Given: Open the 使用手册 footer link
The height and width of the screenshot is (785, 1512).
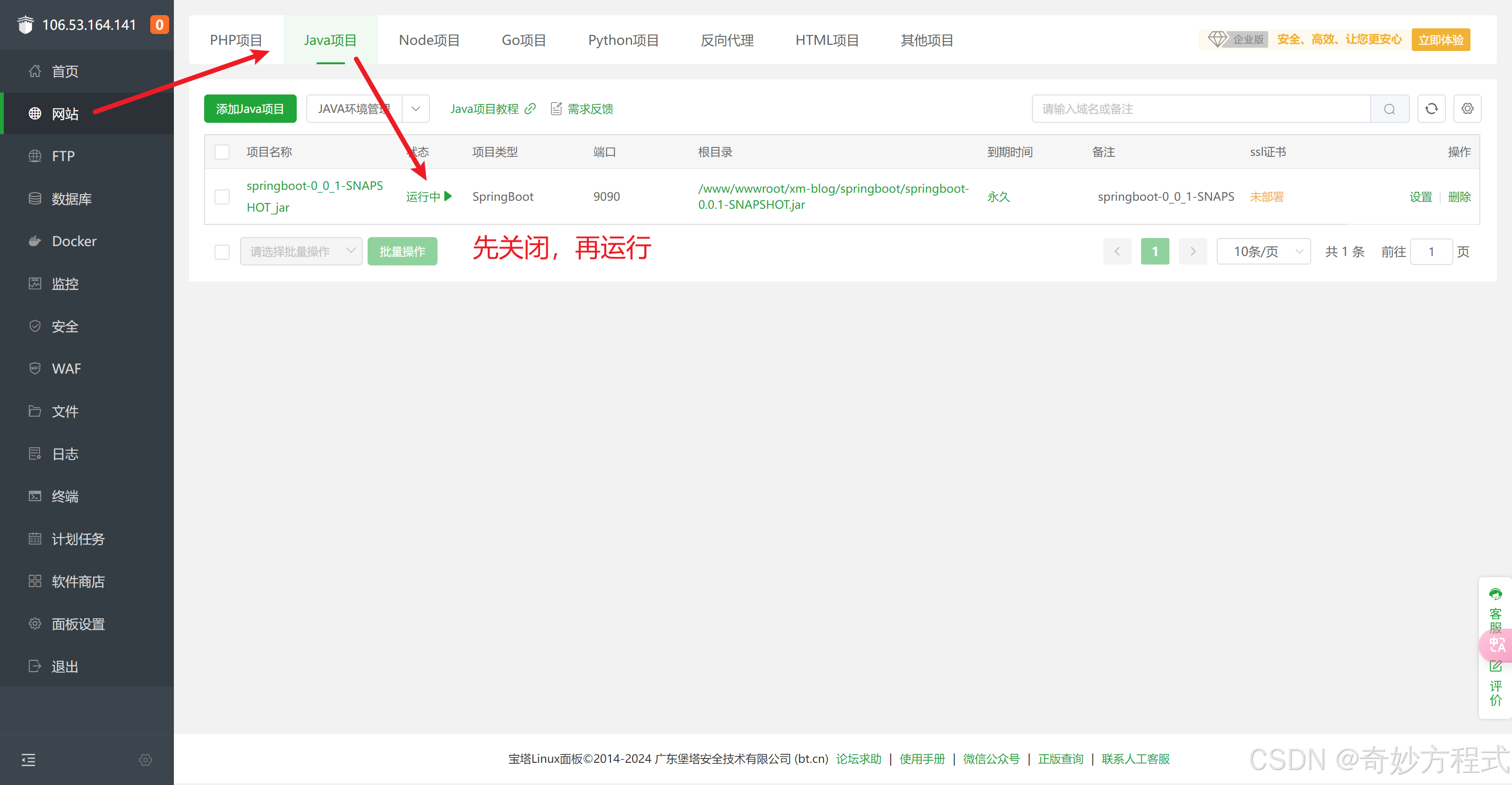Looking at the screenshot, I should [x=921, y=759].
